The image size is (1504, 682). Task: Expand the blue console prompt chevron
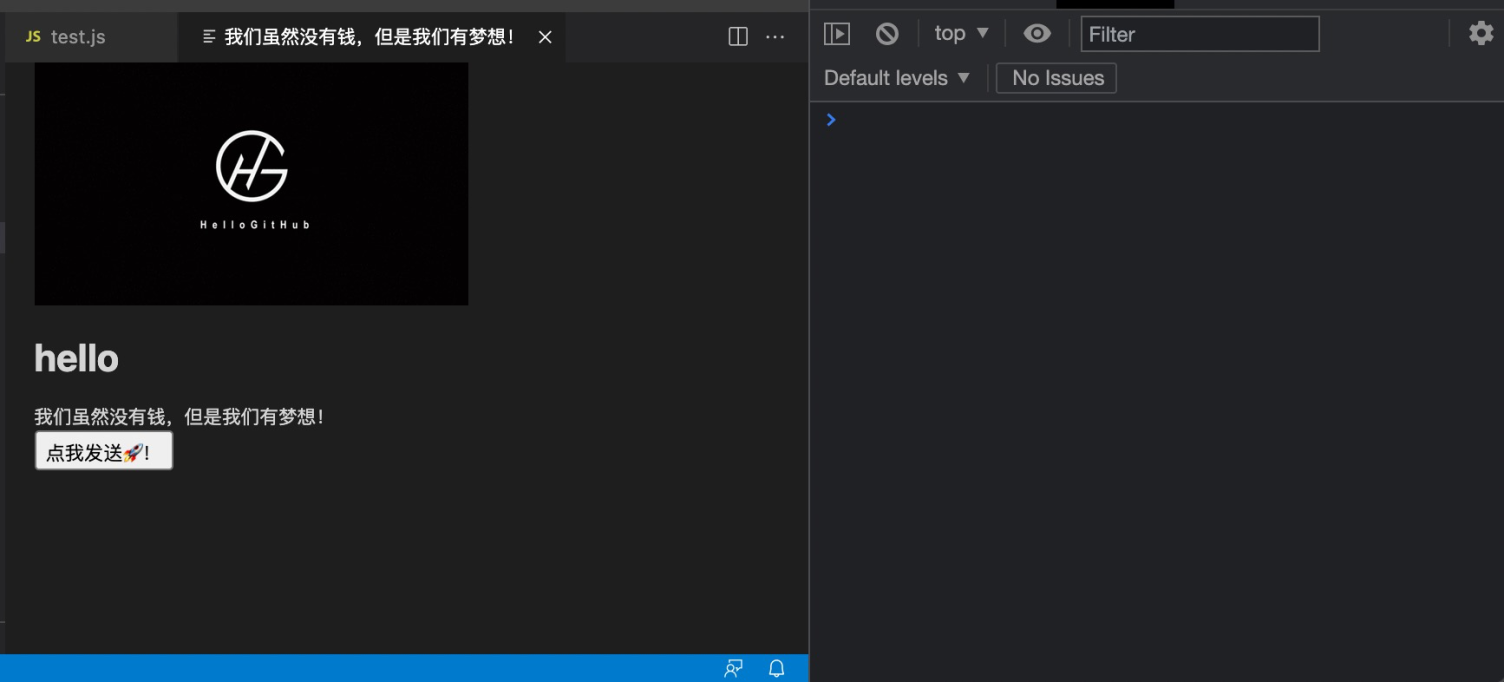[x=830, y=119]
